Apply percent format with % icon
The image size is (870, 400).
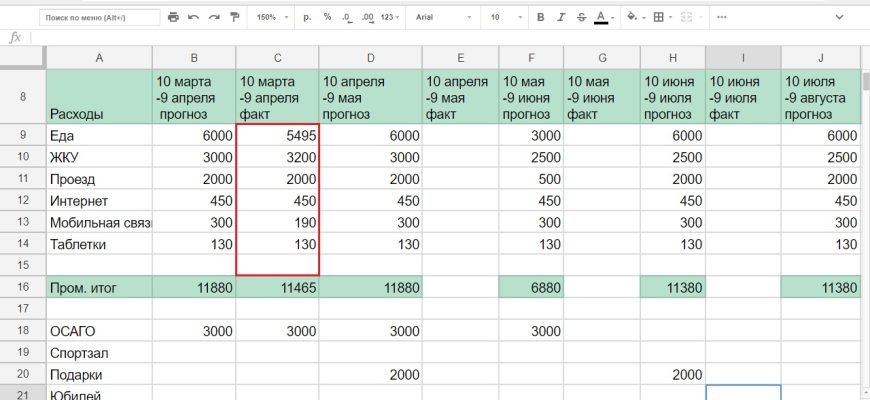pos(327,18)
